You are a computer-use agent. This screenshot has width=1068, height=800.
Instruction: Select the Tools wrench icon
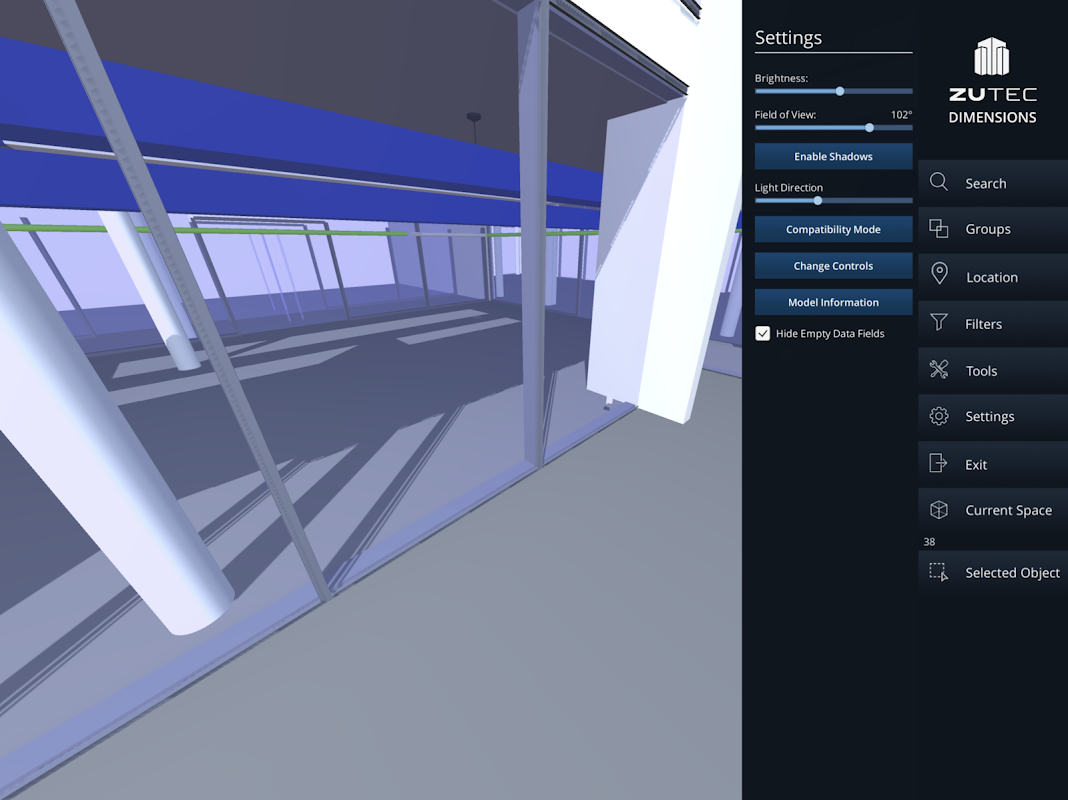939,369
